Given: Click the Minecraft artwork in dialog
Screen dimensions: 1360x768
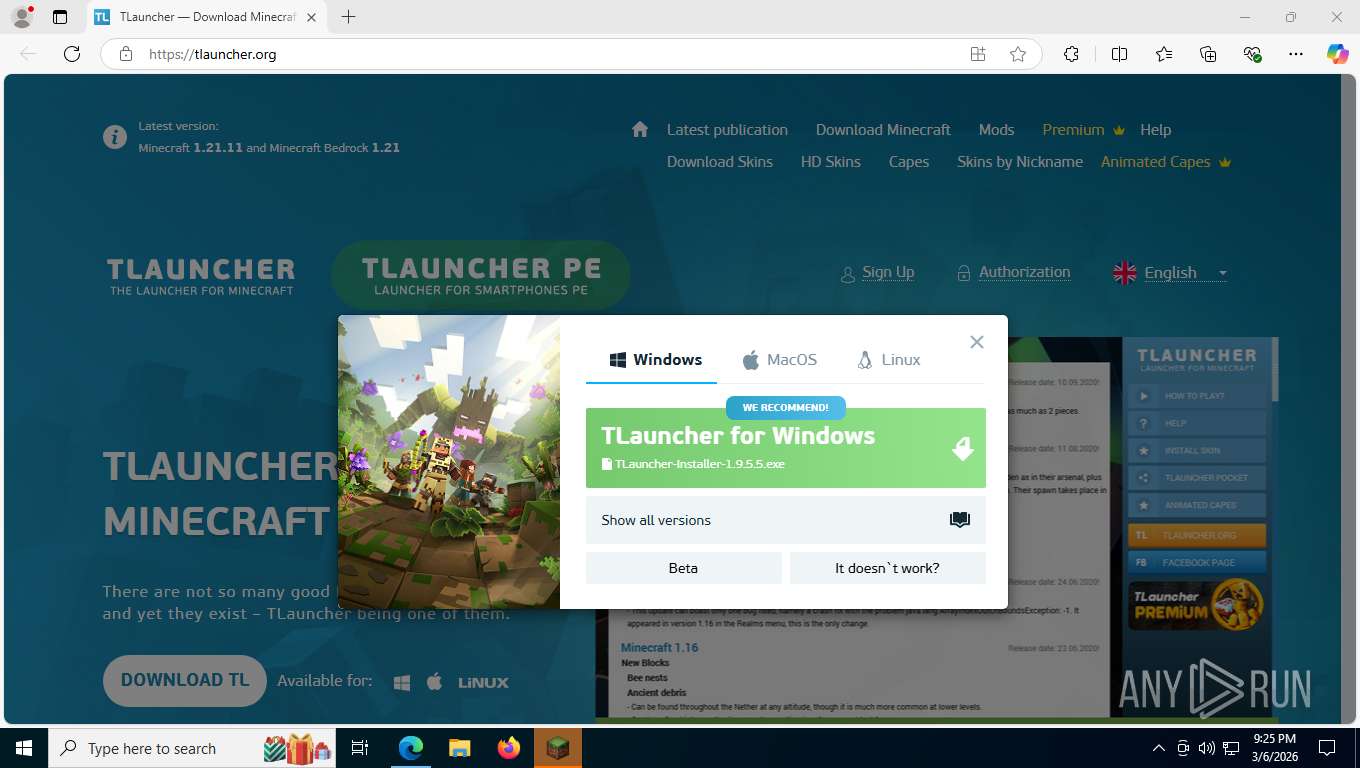Looking at the screenshot, I should pos(449,462).
